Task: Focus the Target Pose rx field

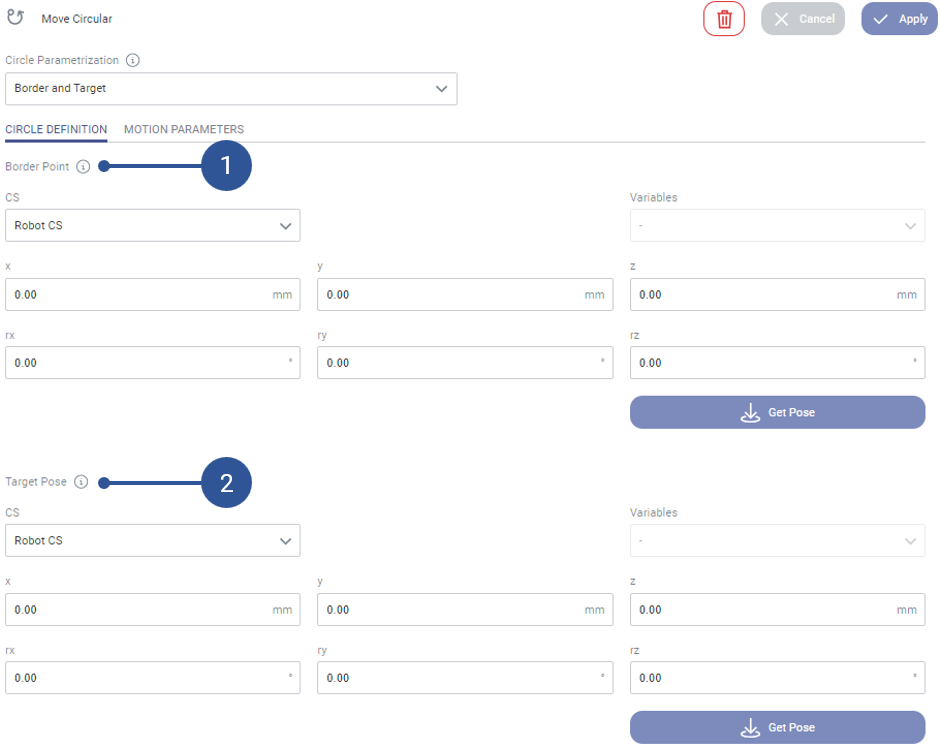Action: click(152, 678)
